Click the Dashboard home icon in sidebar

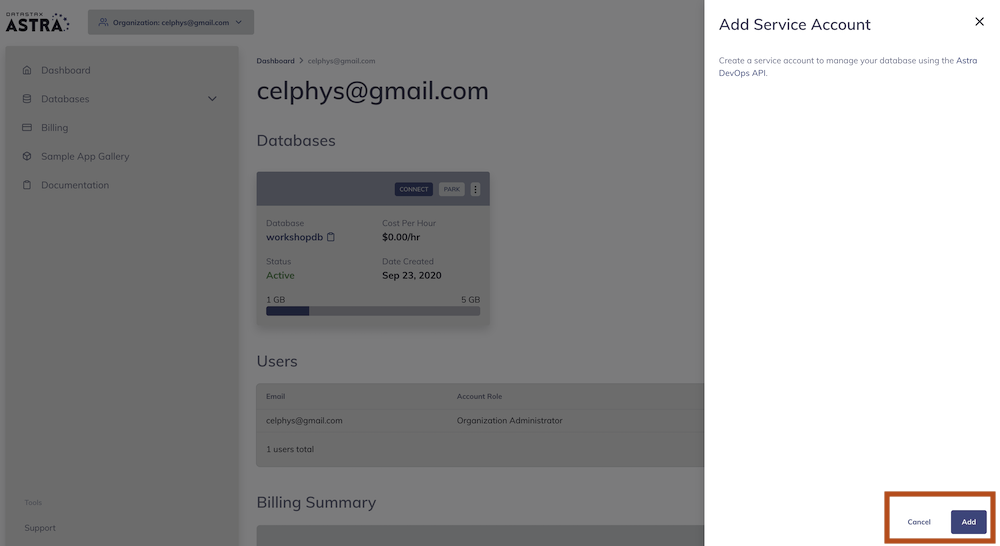27,71
